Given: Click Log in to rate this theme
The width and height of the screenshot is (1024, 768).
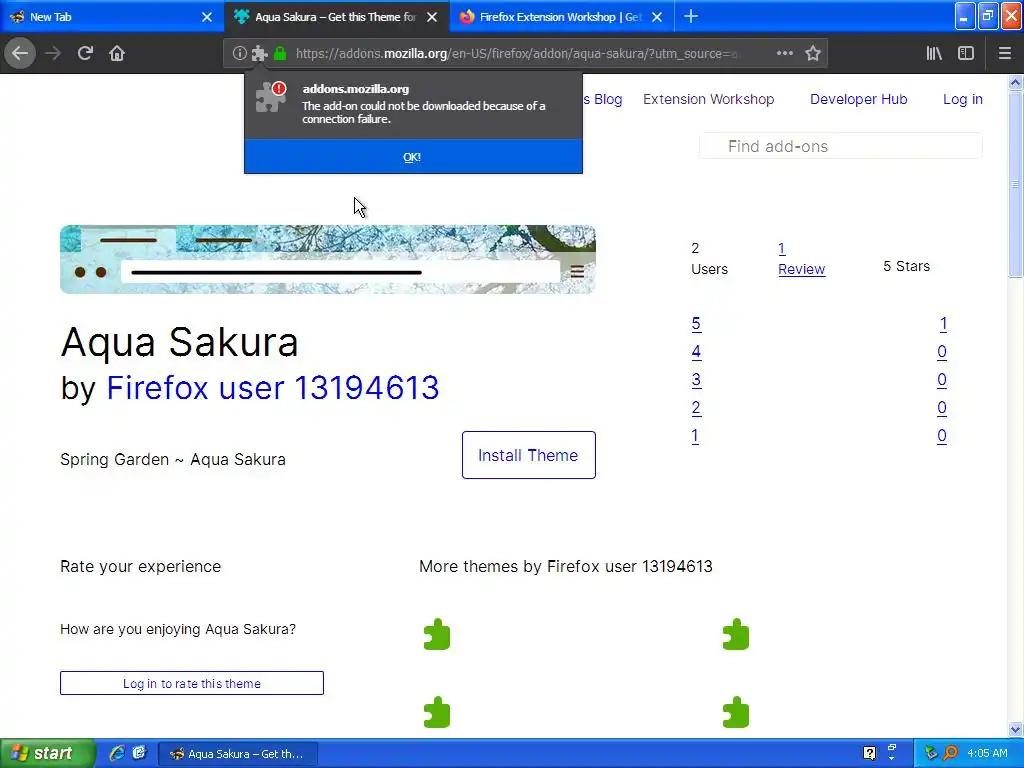Looking at the screenshot, I should [191, 683].
